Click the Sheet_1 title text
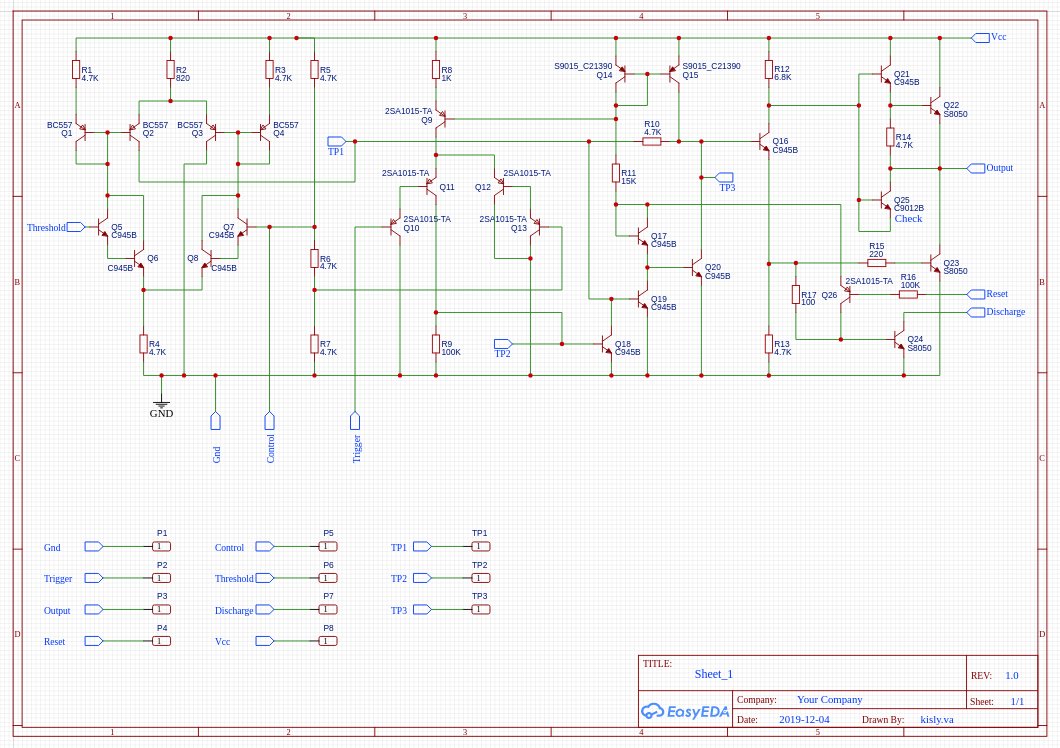Viewport: 1060px width, 748px height. pos(714,673)
